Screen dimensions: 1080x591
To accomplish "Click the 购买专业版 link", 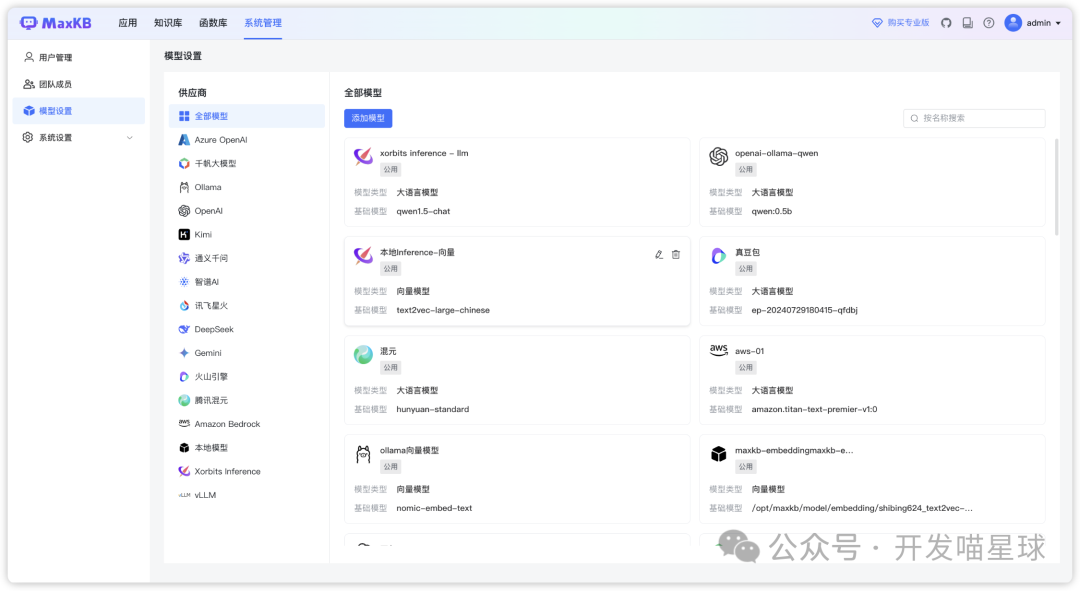I will [908, 23].
